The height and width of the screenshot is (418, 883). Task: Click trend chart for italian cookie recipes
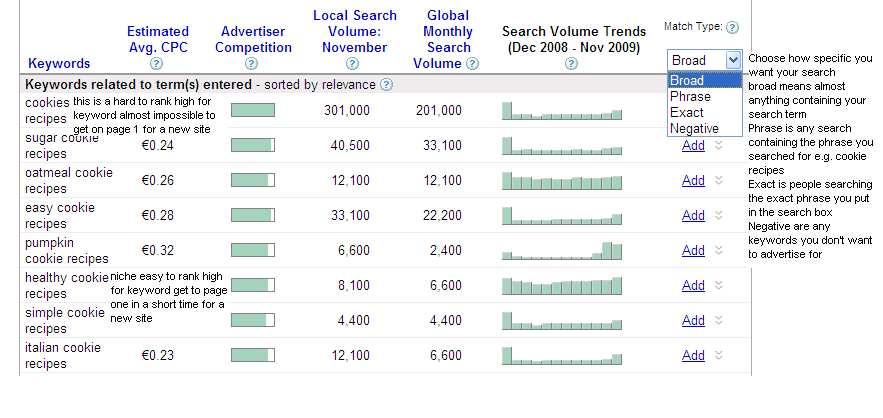(x=562, y=355)
